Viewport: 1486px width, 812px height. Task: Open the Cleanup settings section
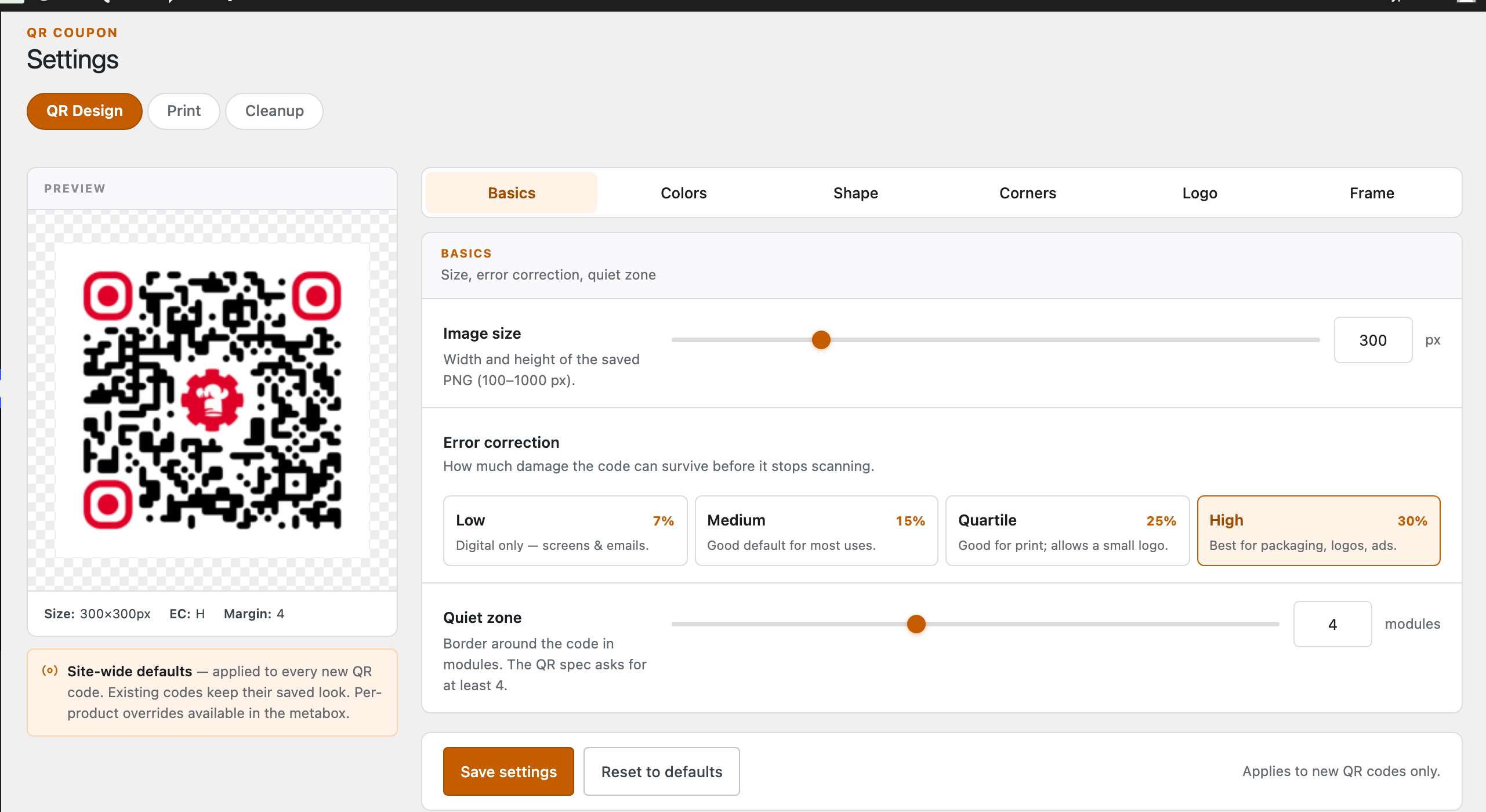[274, 111]
